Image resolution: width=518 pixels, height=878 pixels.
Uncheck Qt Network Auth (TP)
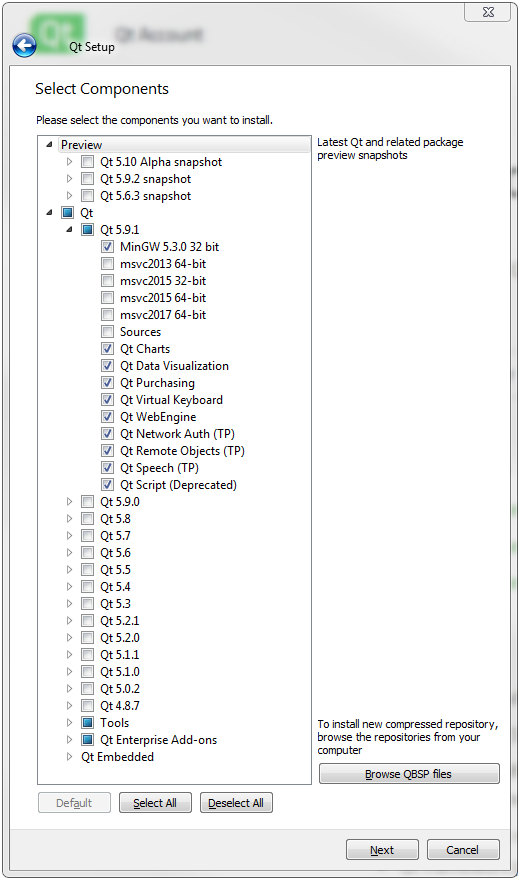(x=108, y=434)
